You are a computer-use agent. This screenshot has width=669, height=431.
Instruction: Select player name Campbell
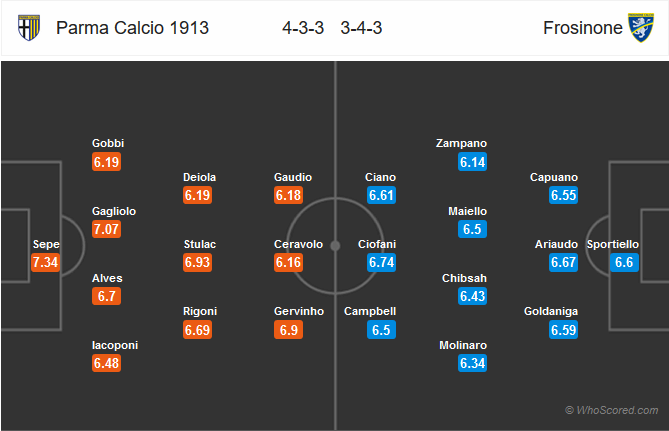pyautogui.click(x=370, y=312)
